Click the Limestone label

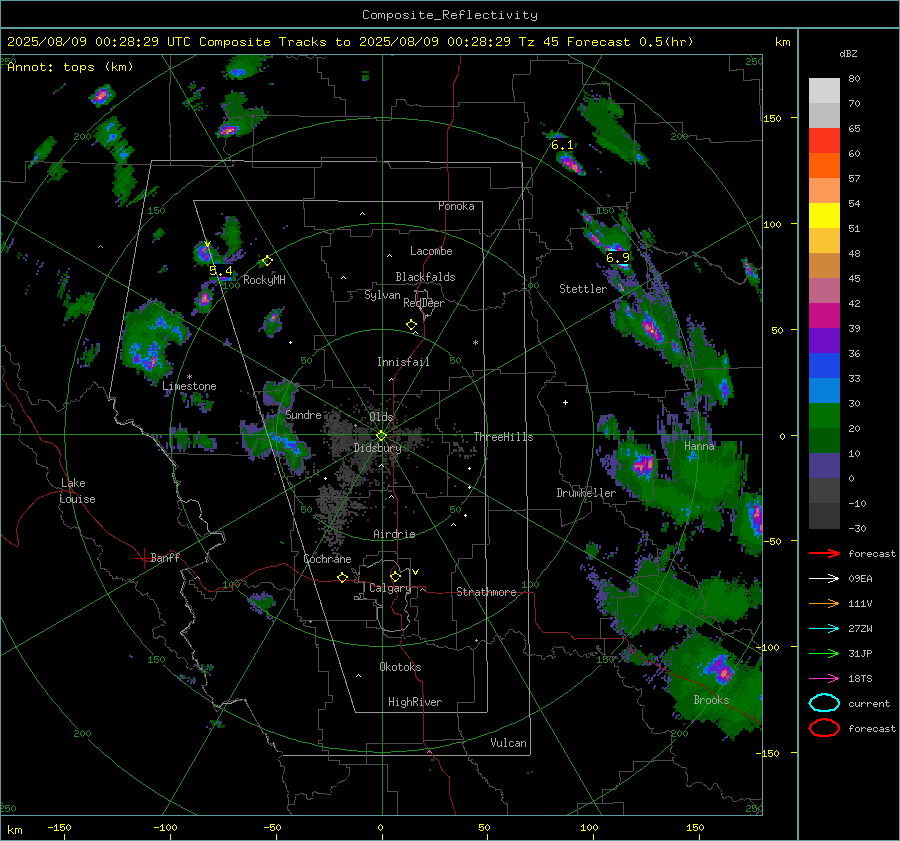pos(189,386)
